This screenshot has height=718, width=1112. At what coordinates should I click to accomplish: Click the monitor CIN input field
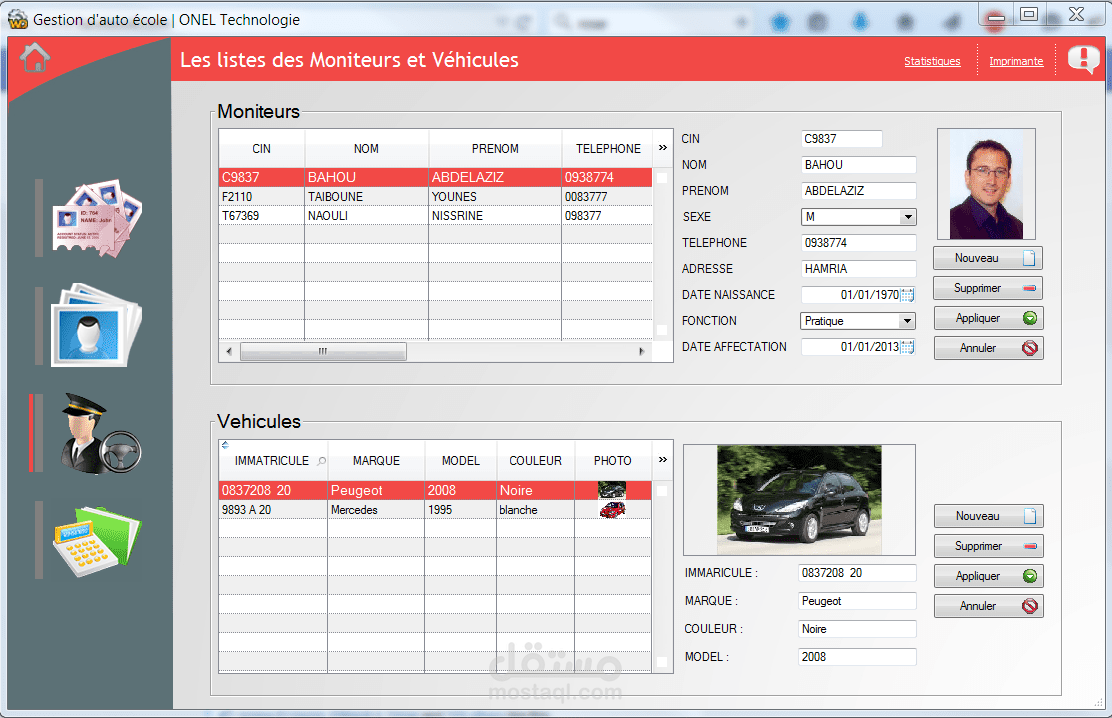[841, 139]
